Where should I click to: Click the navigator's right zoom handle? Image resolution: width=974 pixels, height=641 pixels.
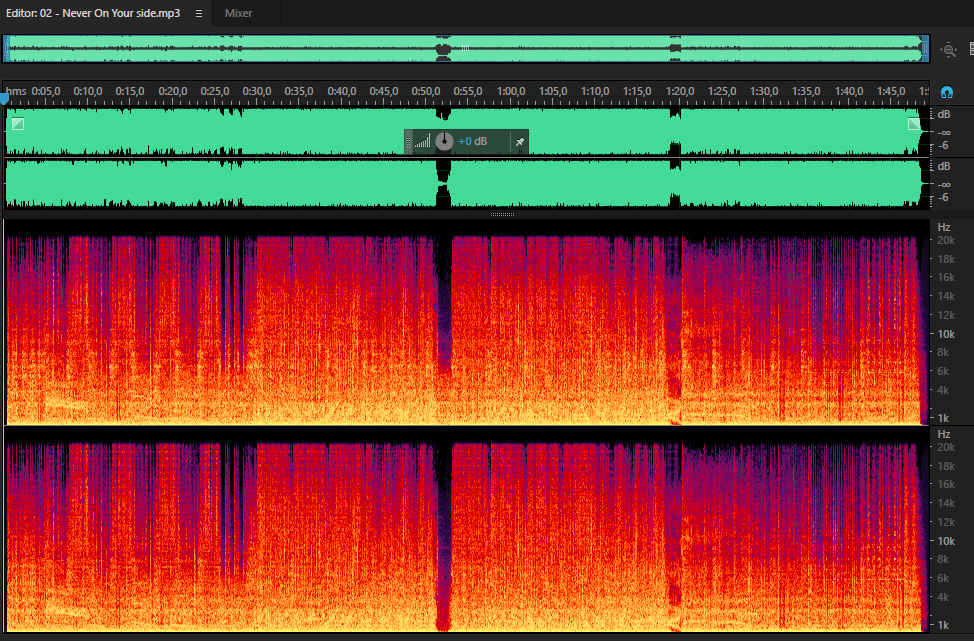(925, 48)
